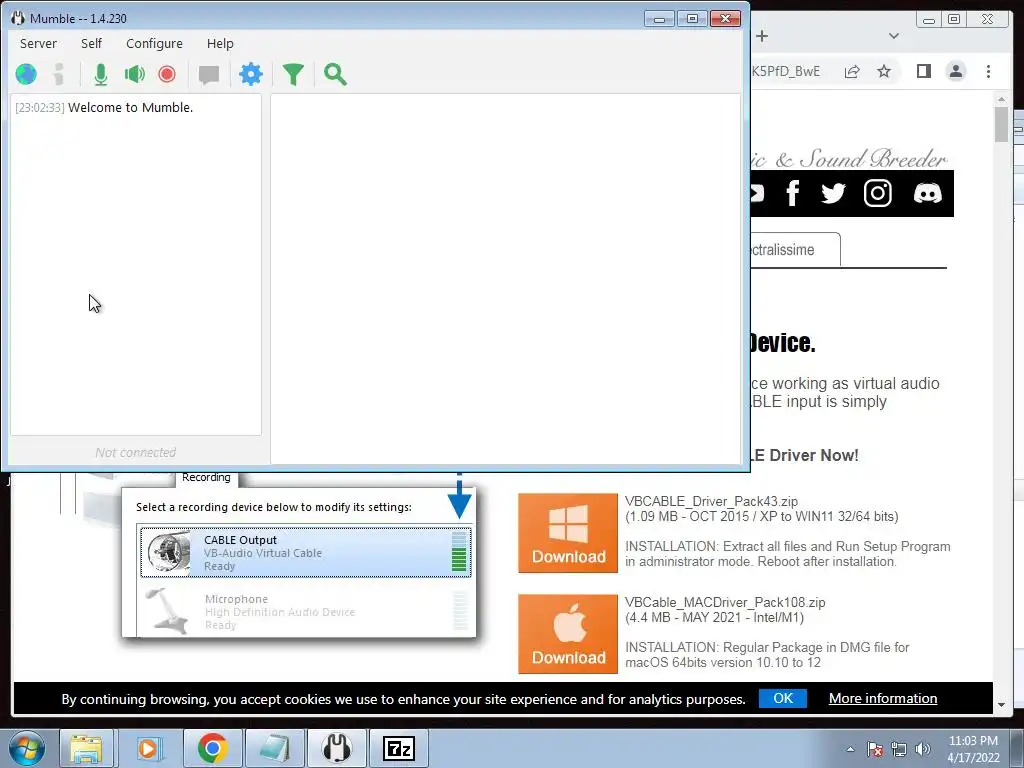Open Chrome profile avatar icon
Screen dimensions: 1024x768
[x=955, y=71]
